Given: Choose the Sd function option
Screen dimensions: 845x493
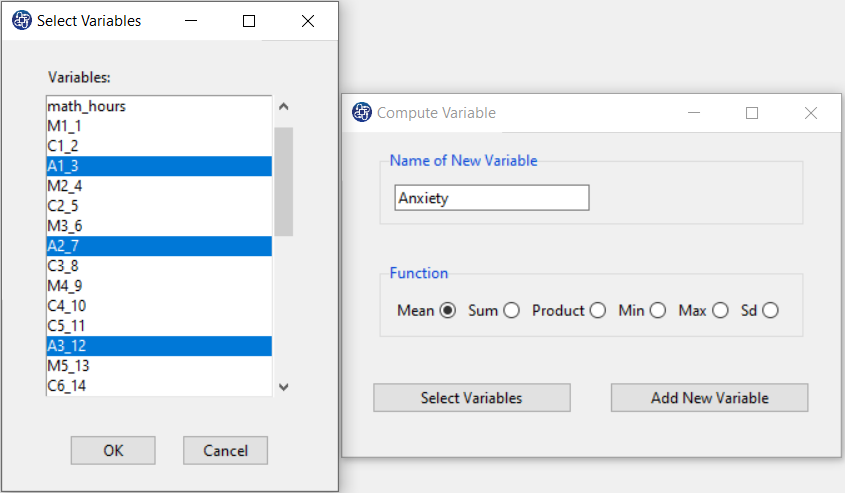Looking at the screenshot, I should click(x=770, y=310).
